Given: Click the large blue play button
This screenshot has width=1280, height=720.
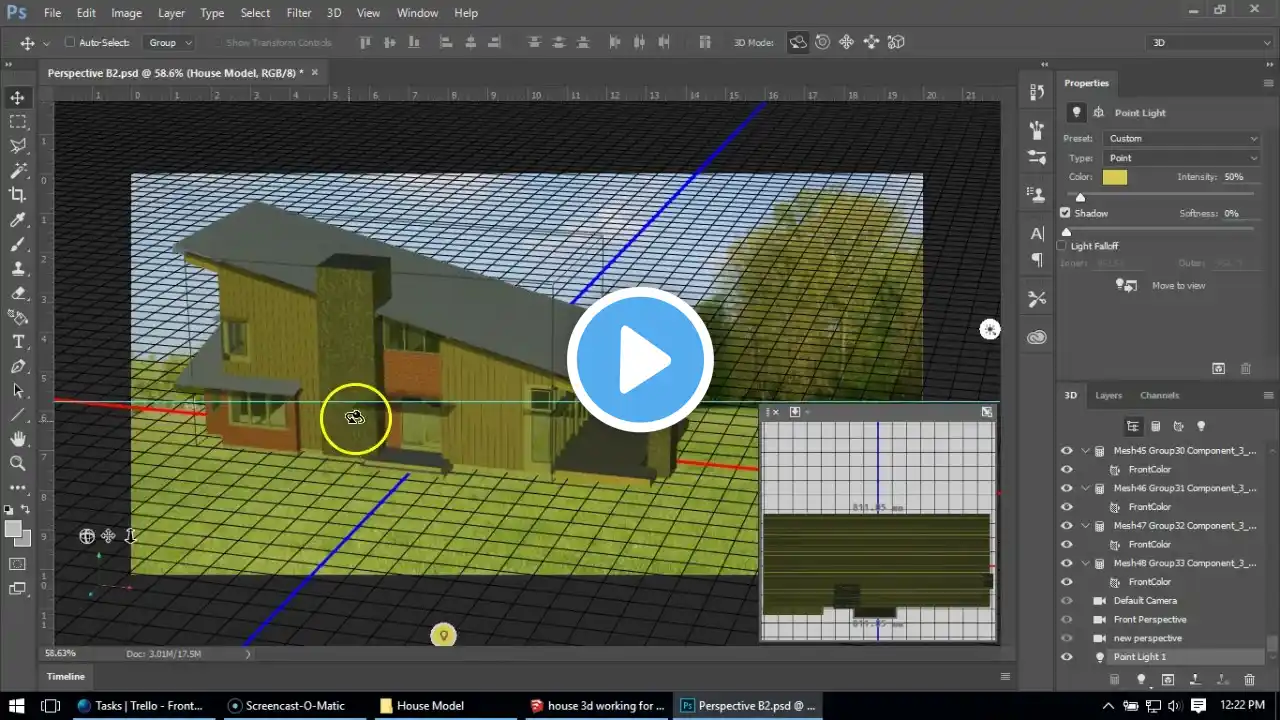Looking at the screenshot, I should [640, 360].
